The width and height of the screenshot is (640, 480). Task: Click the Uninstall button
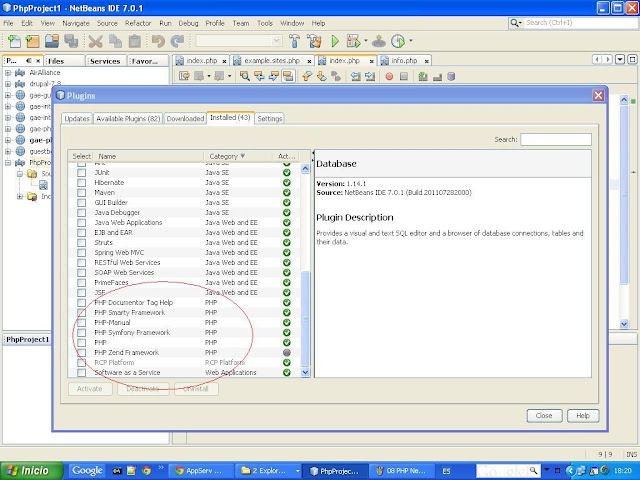point(196,389)
